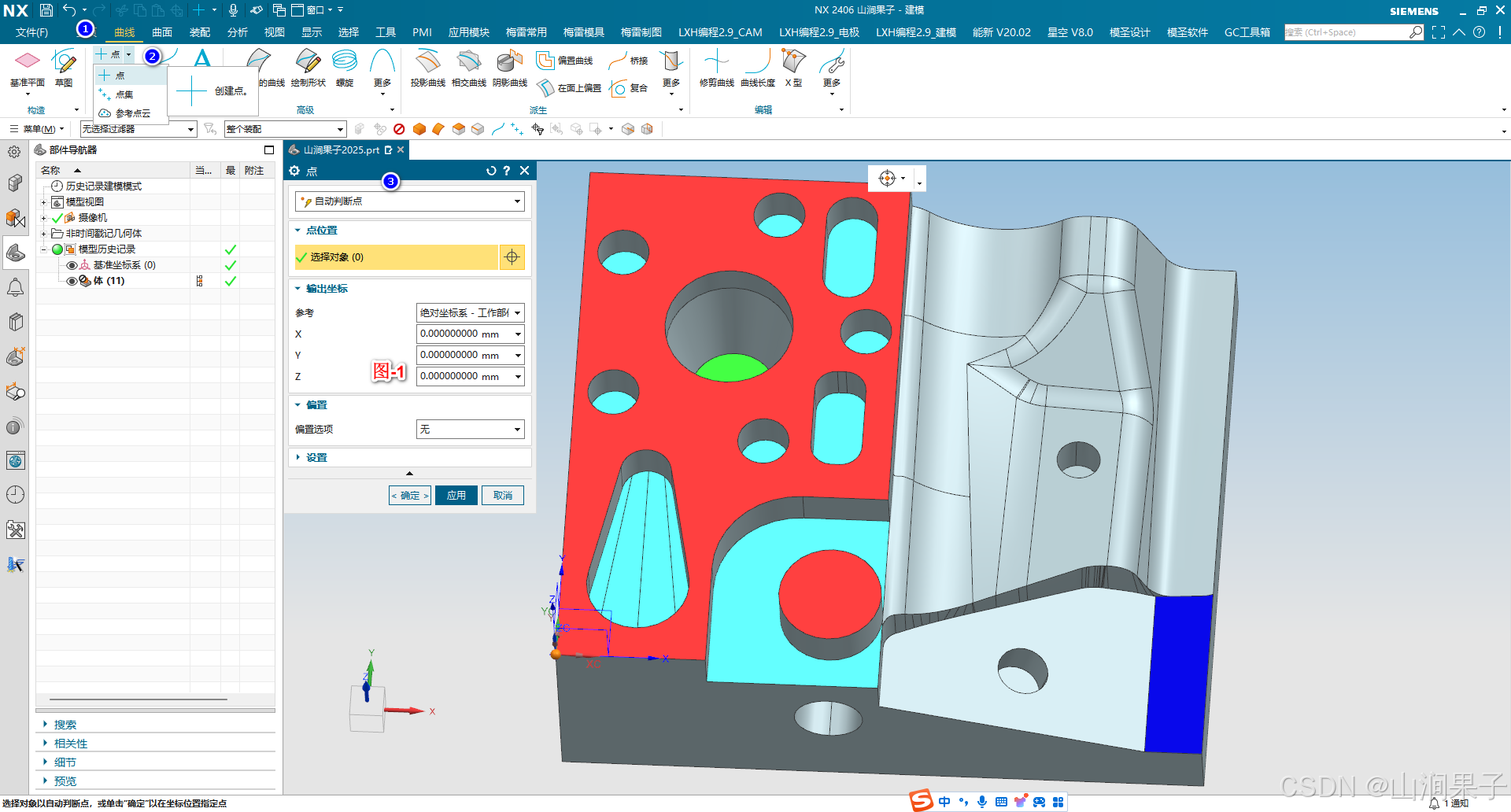
Task: Select the 修剪曲线 trim curve tool
Action: [716, 68]
